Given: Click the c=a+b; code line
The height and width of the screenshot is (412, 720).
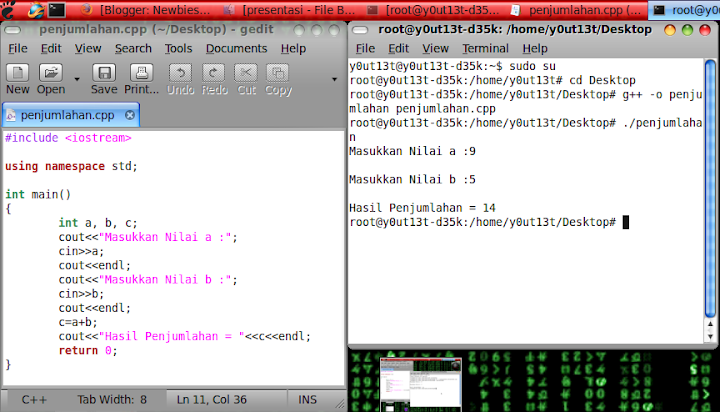Looking at the screenshot, I should 78,322.
